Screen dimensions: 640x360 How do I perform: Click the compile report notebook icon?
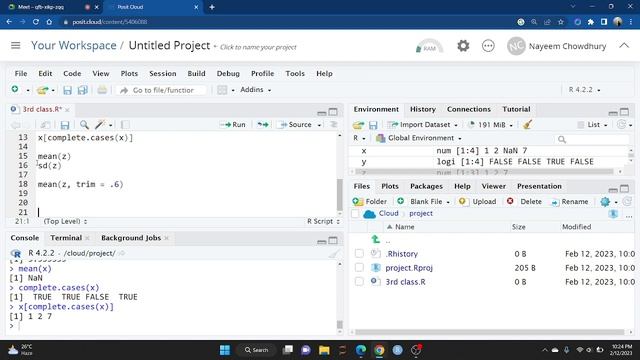pos(125,124)
